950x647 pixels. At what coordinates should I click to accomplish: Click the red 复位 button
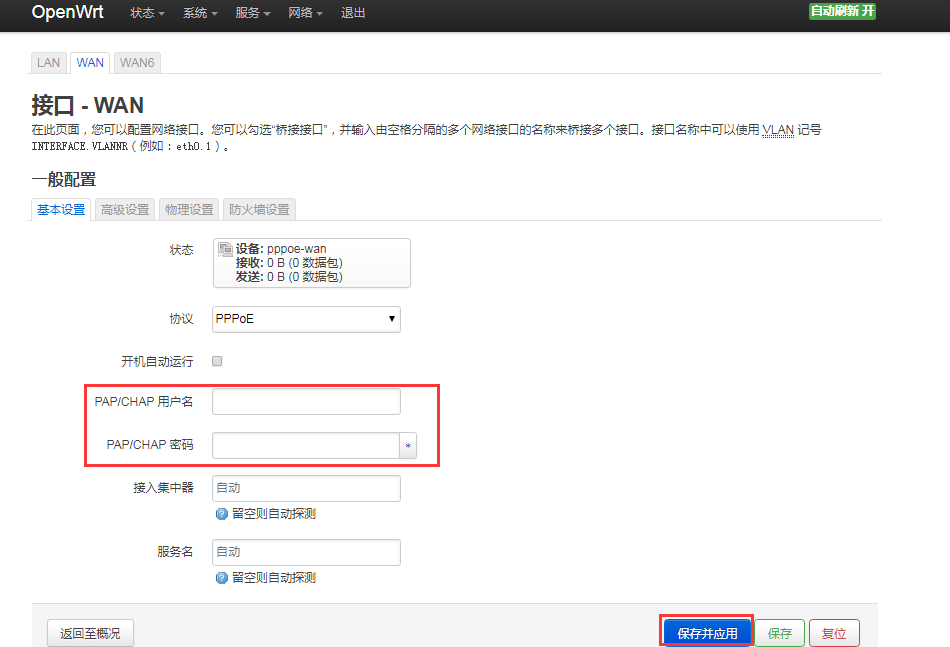[834, 633]
